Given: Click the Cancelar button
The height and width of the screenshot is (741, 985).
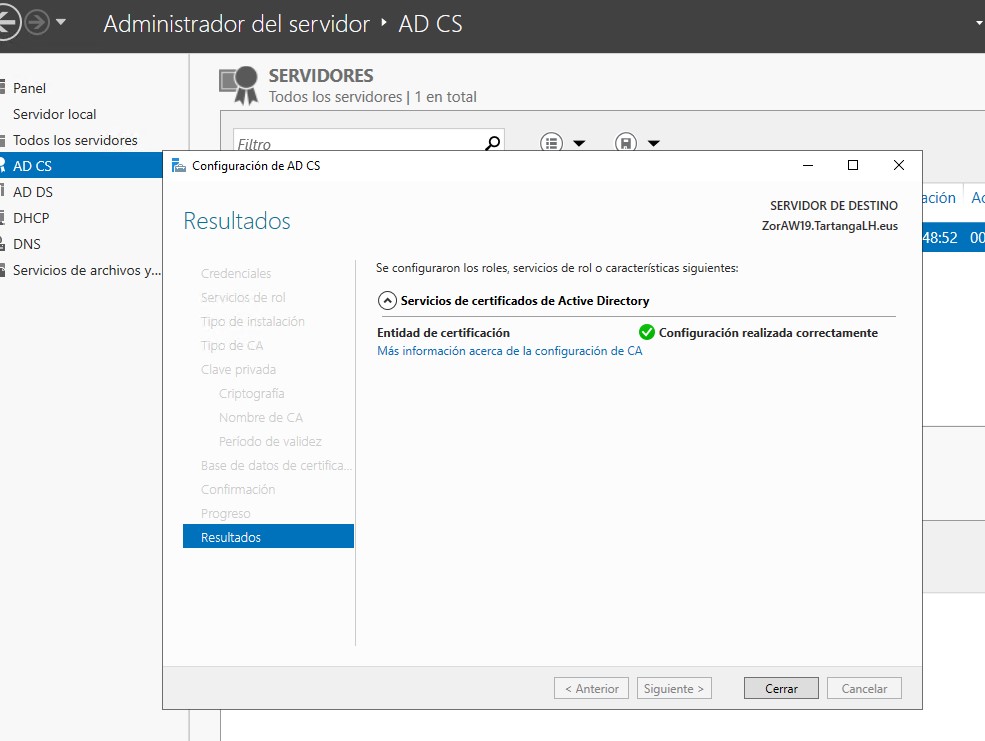Looking at the screenshot, I should 864,688.
